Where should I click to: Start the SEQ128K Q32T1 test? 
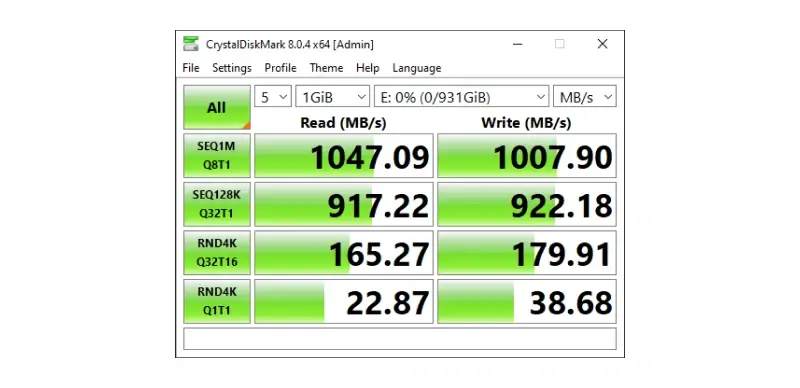[217, 204]
